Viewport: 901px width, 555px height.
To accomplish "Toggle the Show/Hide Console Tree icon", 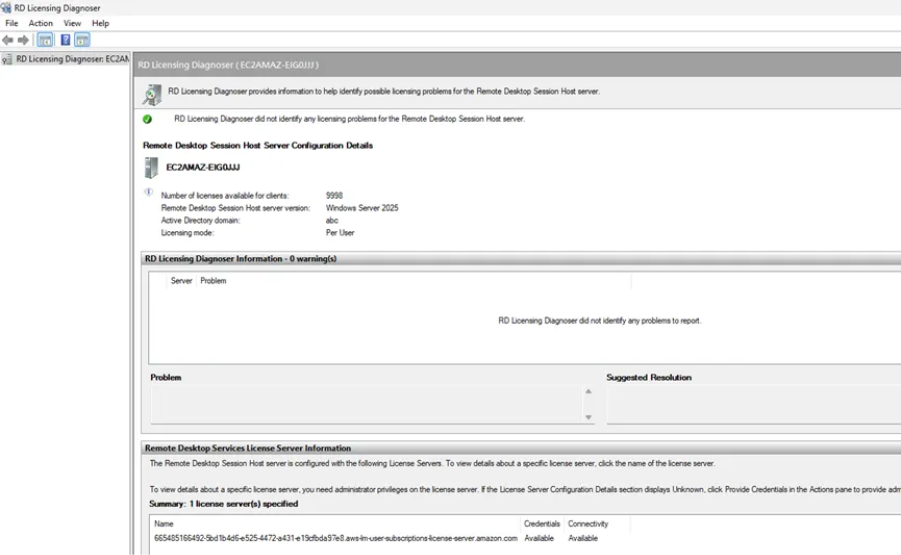I will point(45,40).
